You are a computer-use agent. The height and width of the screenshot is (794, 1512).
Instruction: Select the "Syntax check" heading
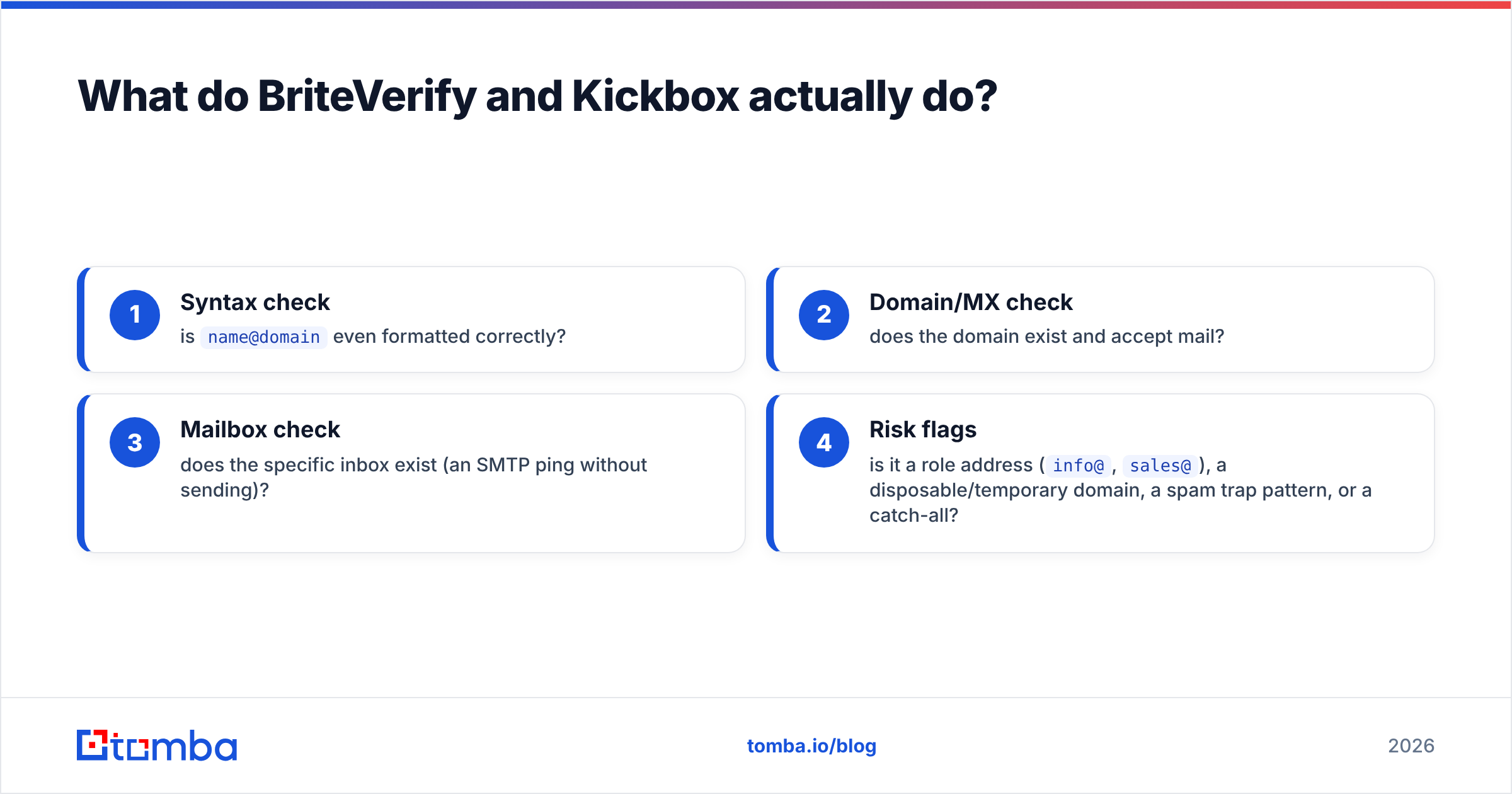tap(255, 302)
